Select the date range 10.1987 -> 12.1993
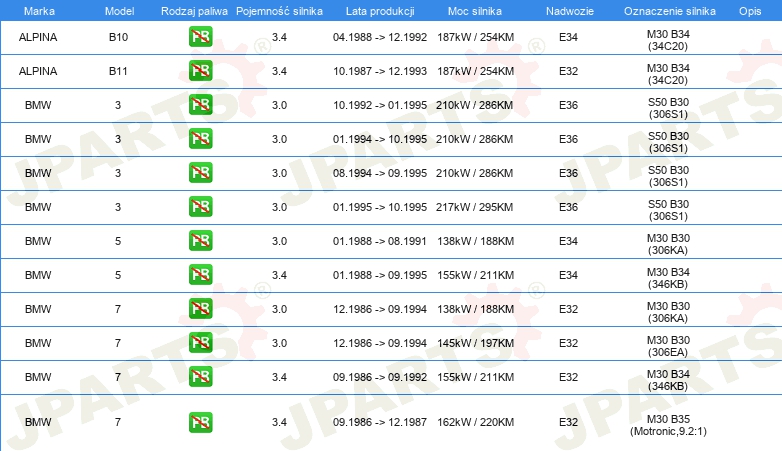Screen dimensions: 782x451 coord(380,71)
